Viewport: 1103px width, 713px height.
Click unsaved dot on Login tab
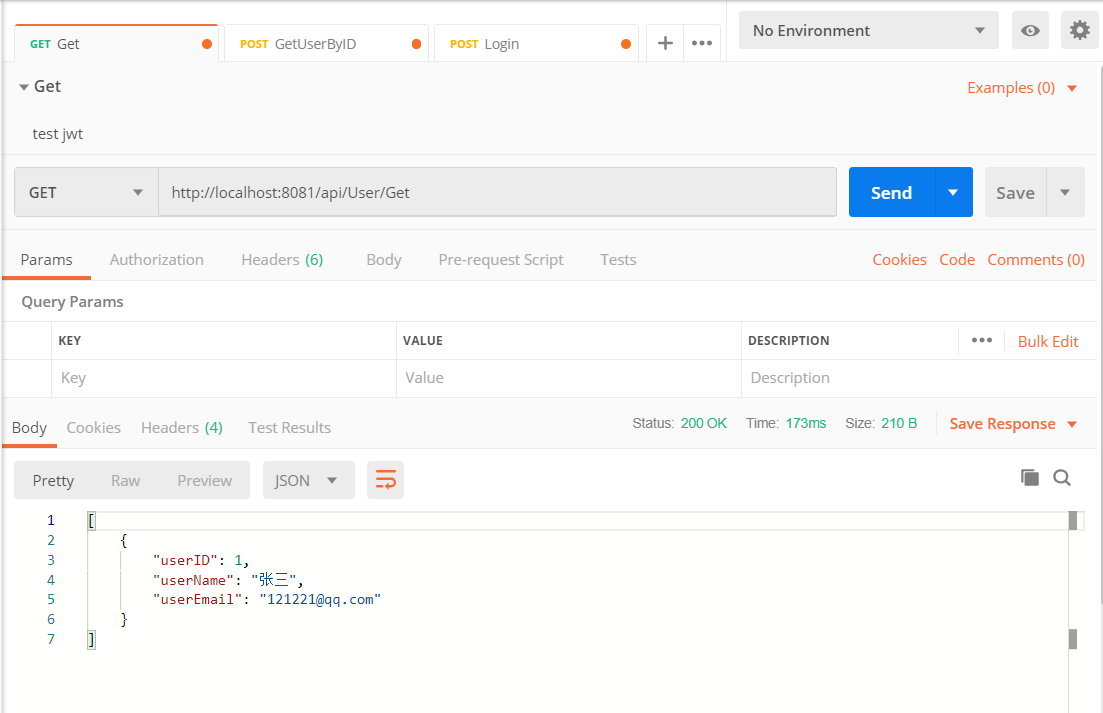point(626,44)
